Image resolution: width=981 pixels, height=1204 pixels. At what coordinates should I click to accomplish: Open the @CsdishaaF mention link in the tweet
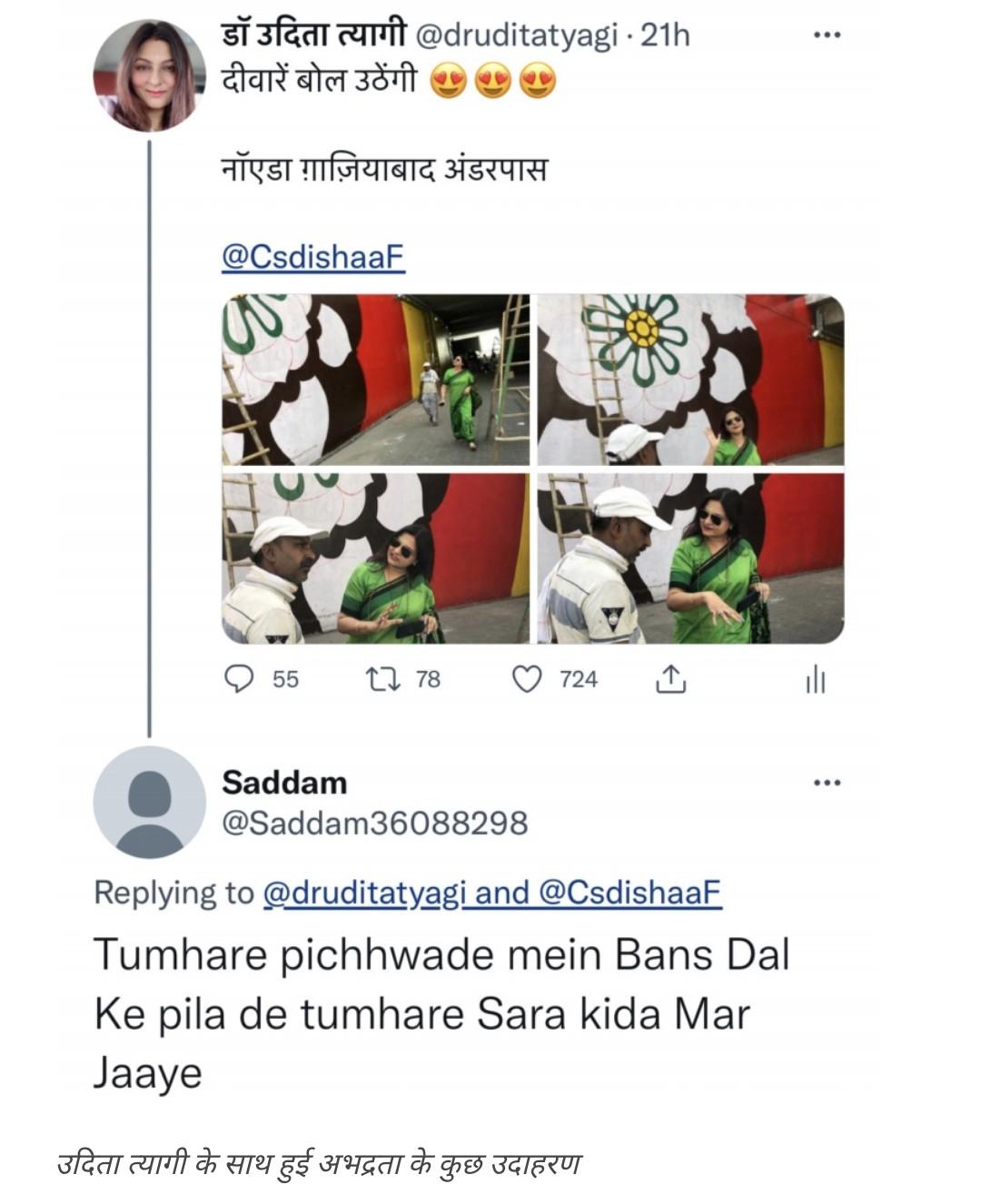pos(312,257)
